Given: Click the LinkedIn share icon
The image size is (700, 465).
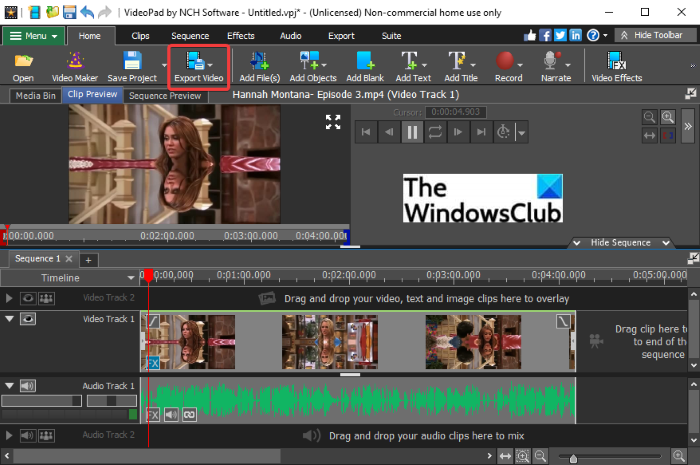Looking at the screenshot, I should [575, 35].
